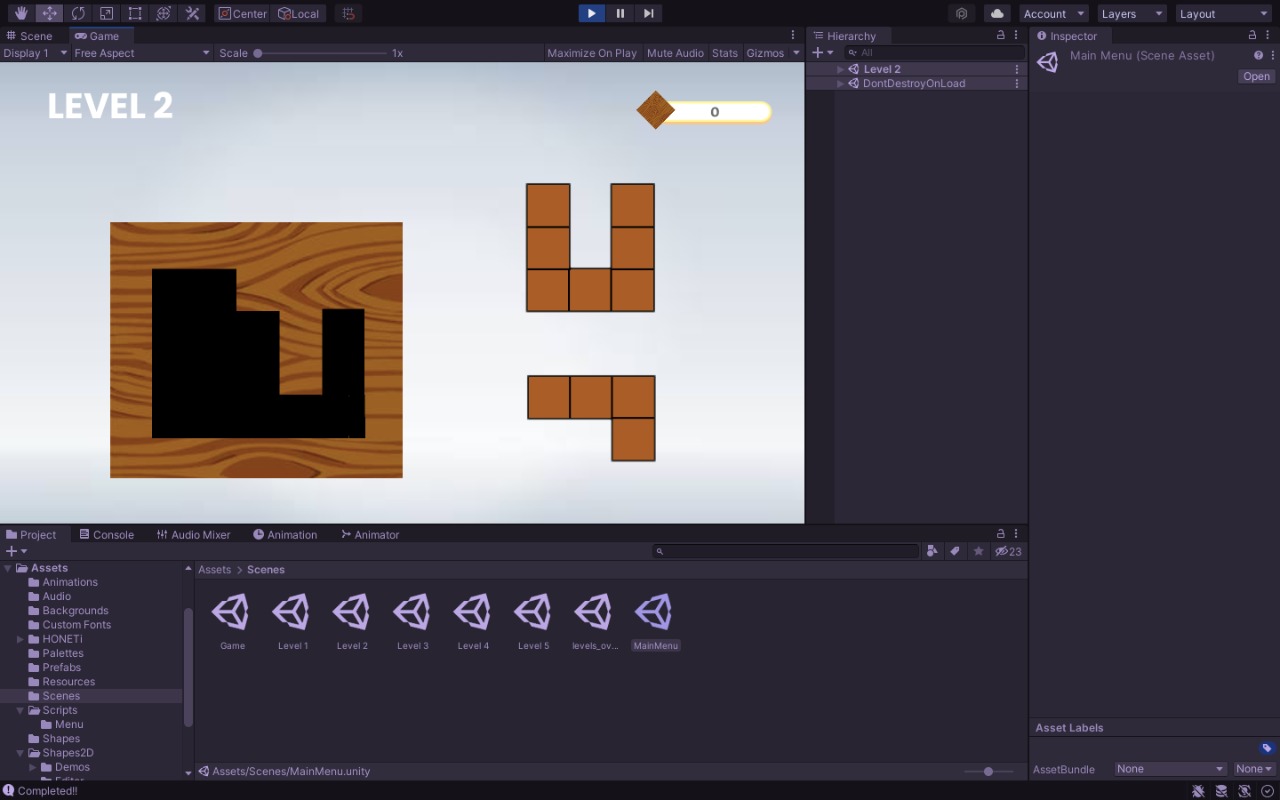Select the Hand tool in the toolbar
Image resolution: width=1280 pixels, height=800 pixels.
21,13
